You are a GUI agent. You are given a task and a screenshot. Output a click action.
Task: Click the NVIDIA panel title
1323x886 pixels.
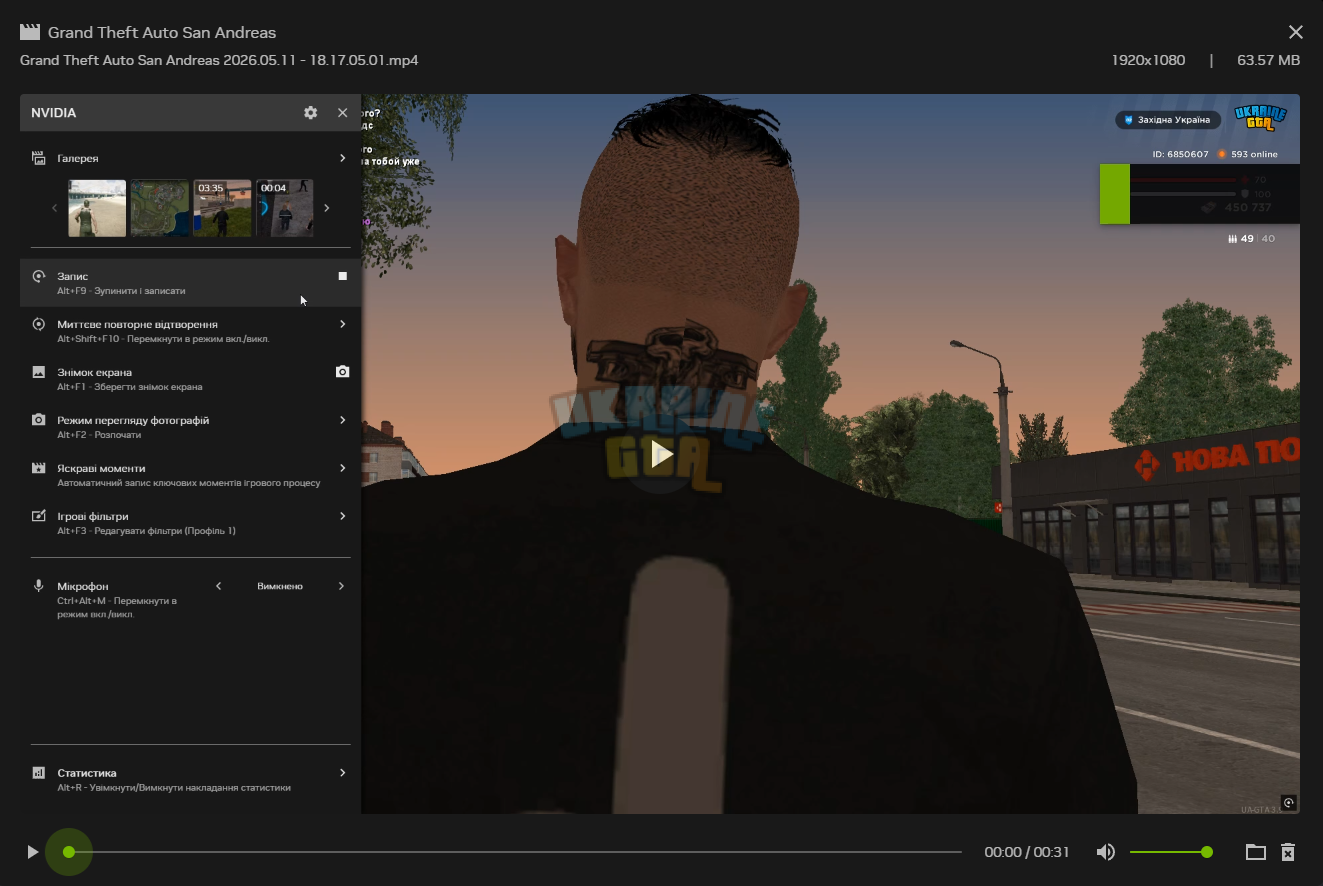[54, 113]
